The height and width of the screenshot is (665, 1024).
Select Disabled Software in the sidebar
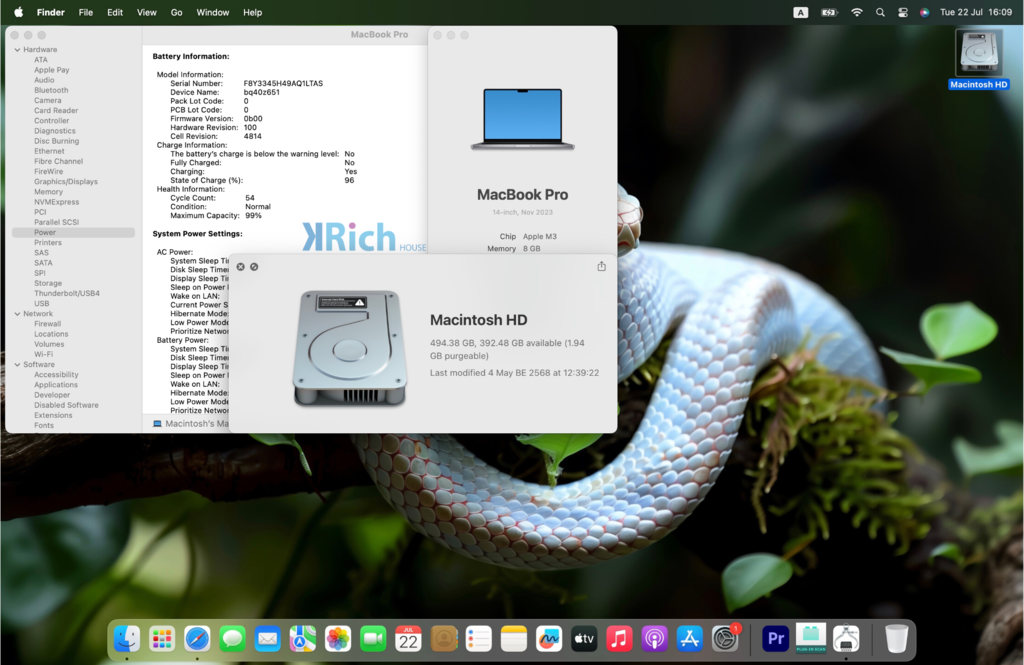[66, 405]
